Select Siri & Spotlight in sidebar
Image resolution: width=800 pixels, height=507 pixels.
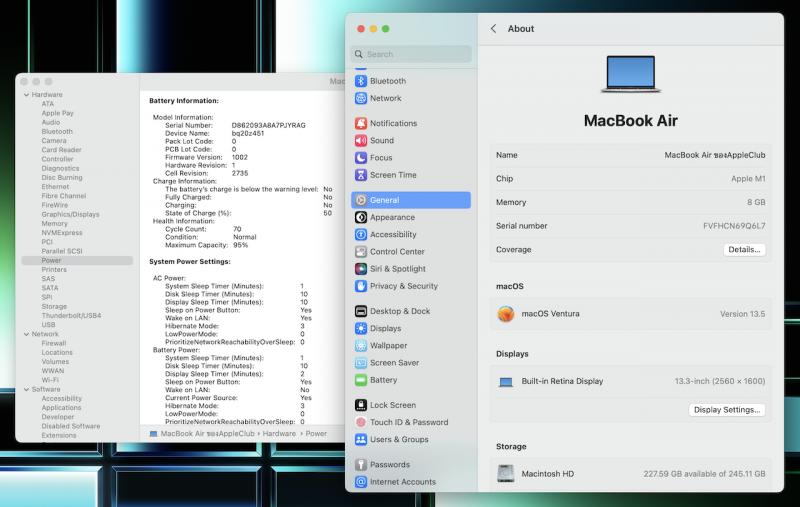397,269
